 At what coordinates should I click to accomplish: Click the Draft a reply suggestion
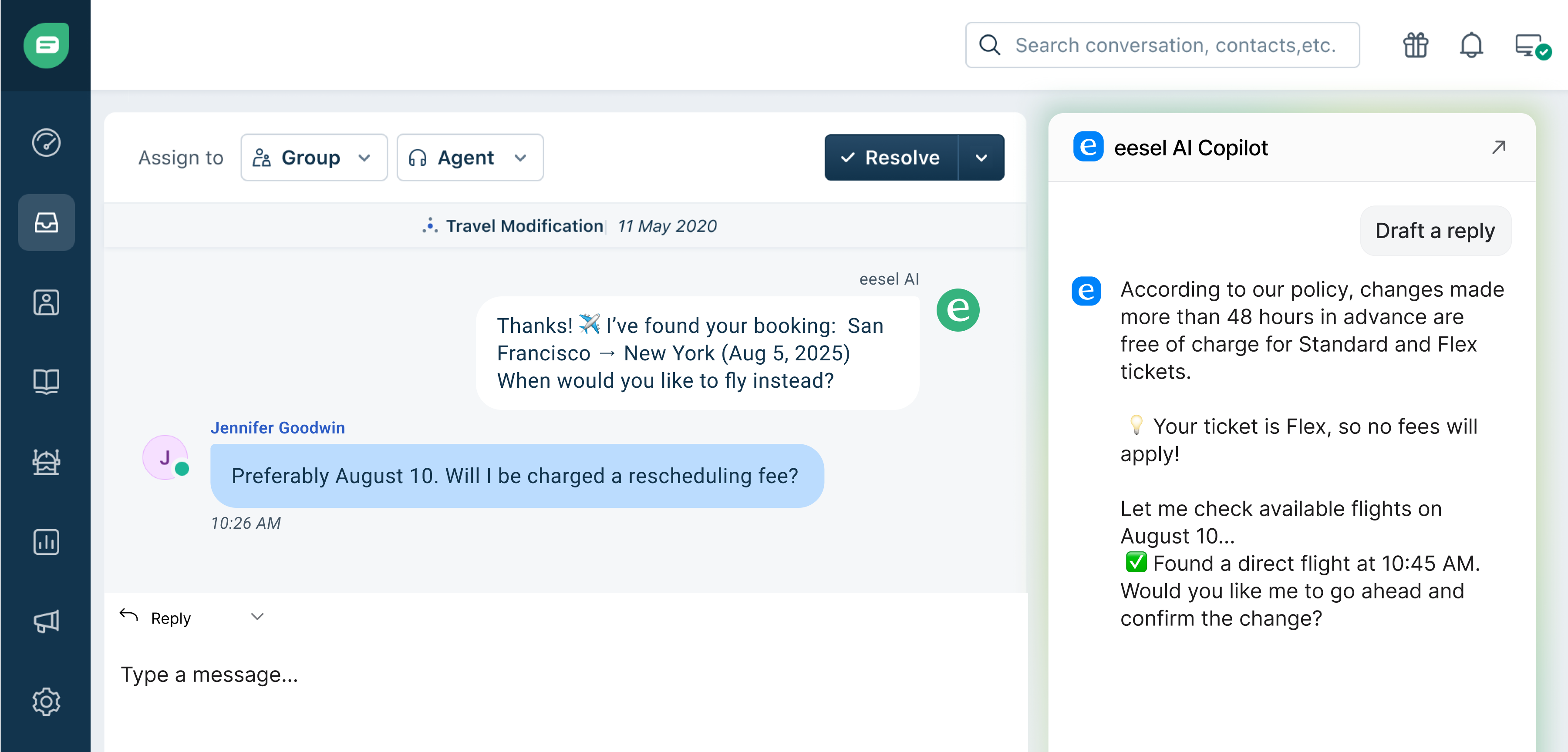[1435, 231]
